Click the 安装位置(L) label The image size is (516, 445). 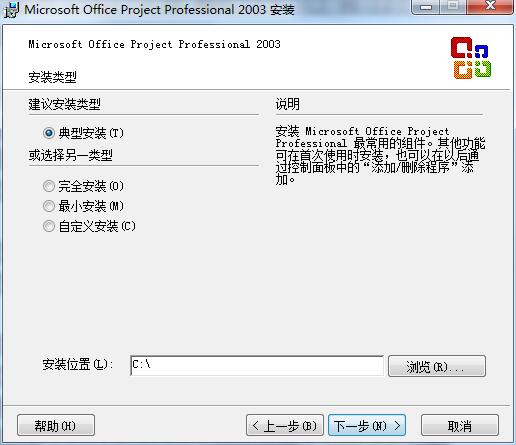pyautogui.click(x=78, y=364)
